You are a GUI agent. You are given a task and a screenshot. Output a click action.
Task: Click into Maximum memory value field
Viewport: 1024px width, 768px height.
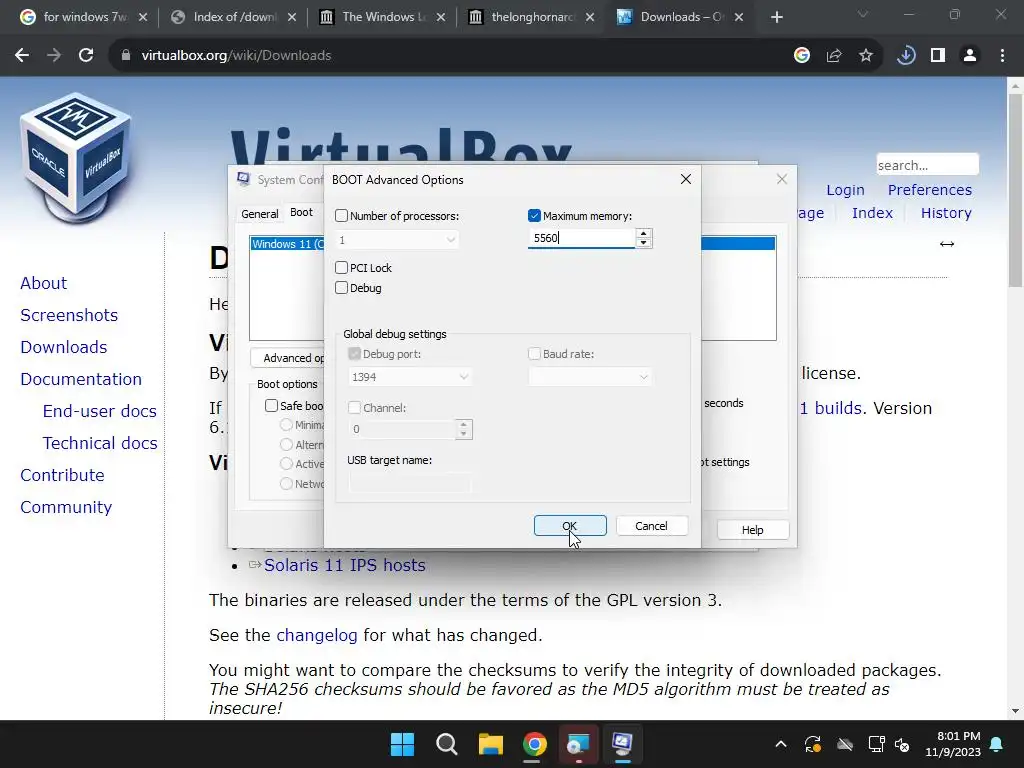point(581,238)
